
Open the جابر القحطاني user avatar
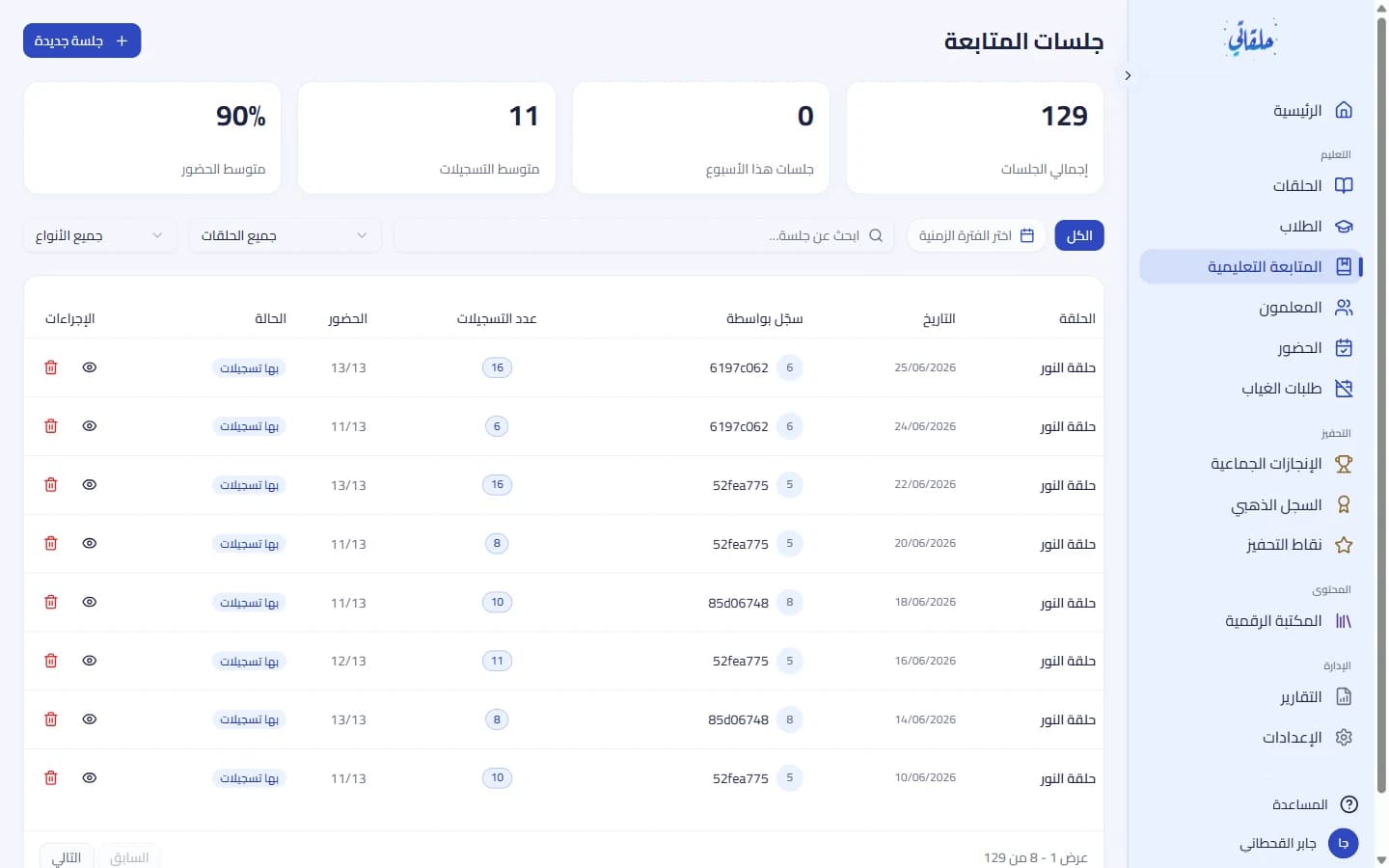[x=1344, y=843]
